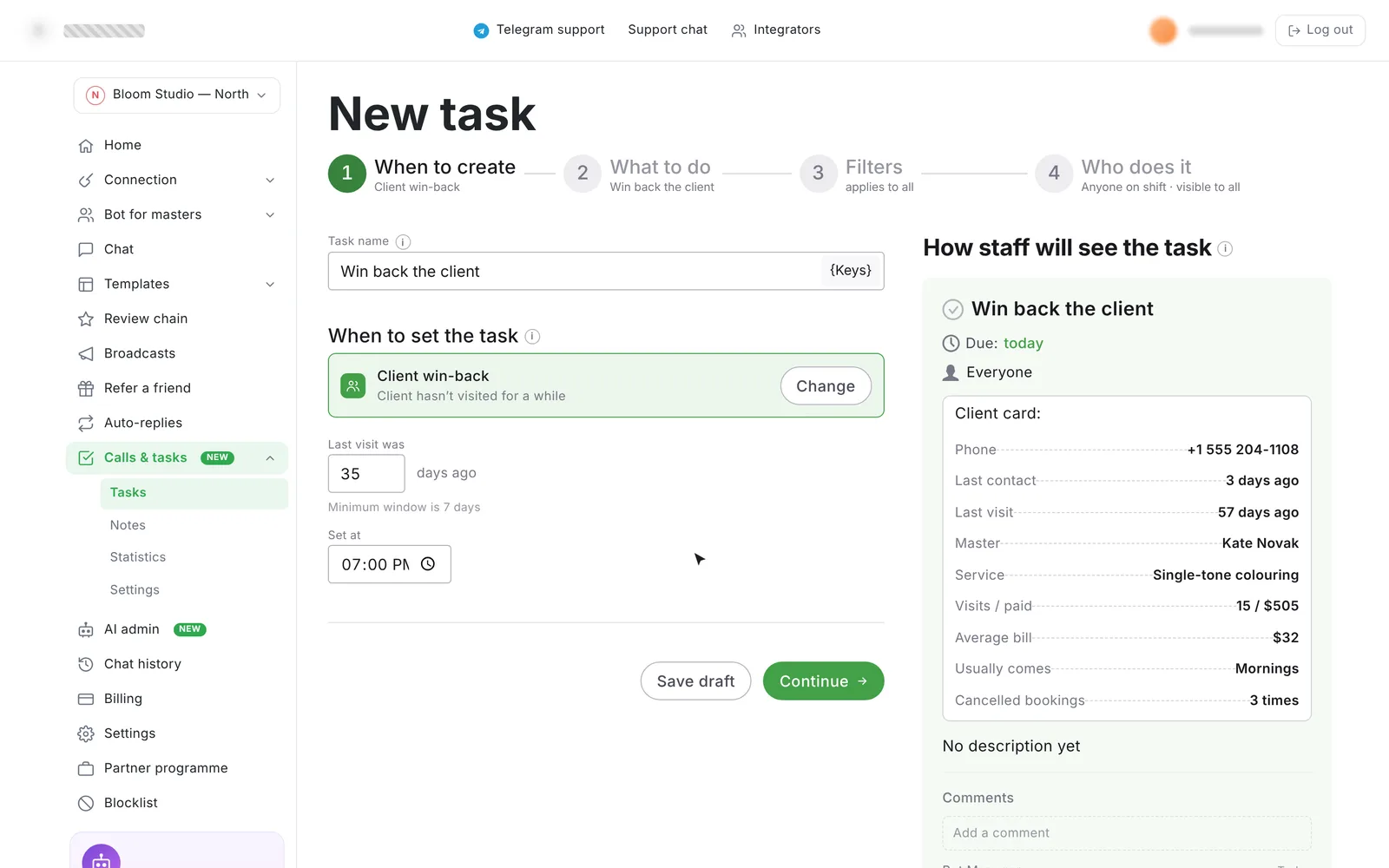Click the Task name info icon
Screen dimensions: 1389x868
point(403,241)
